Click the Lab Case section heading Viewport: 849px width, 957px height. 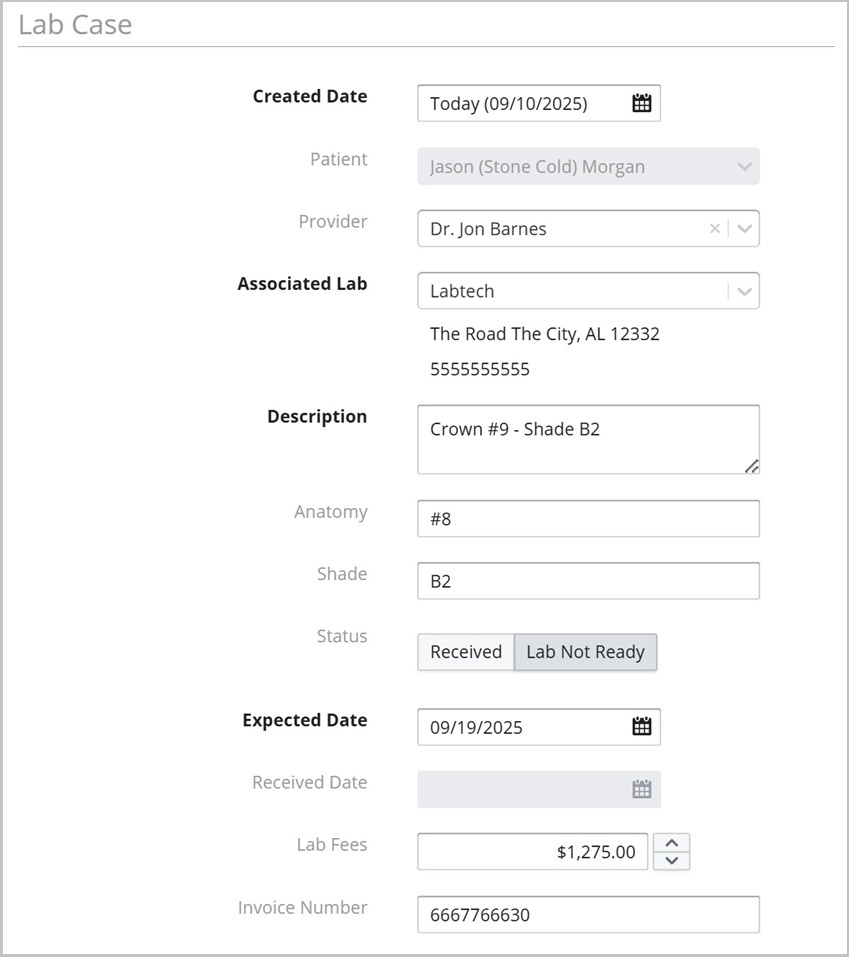(74, 24)
